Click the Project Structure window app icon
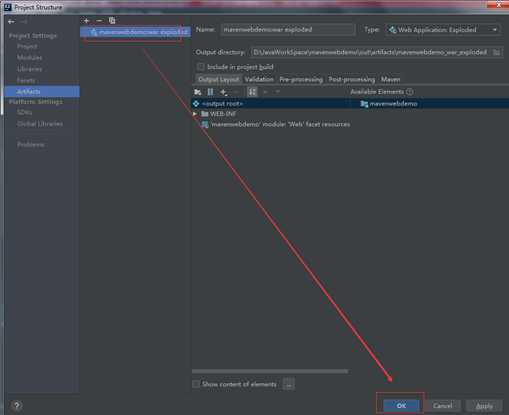This screenshot has width=509, height=415. [8, 7]
